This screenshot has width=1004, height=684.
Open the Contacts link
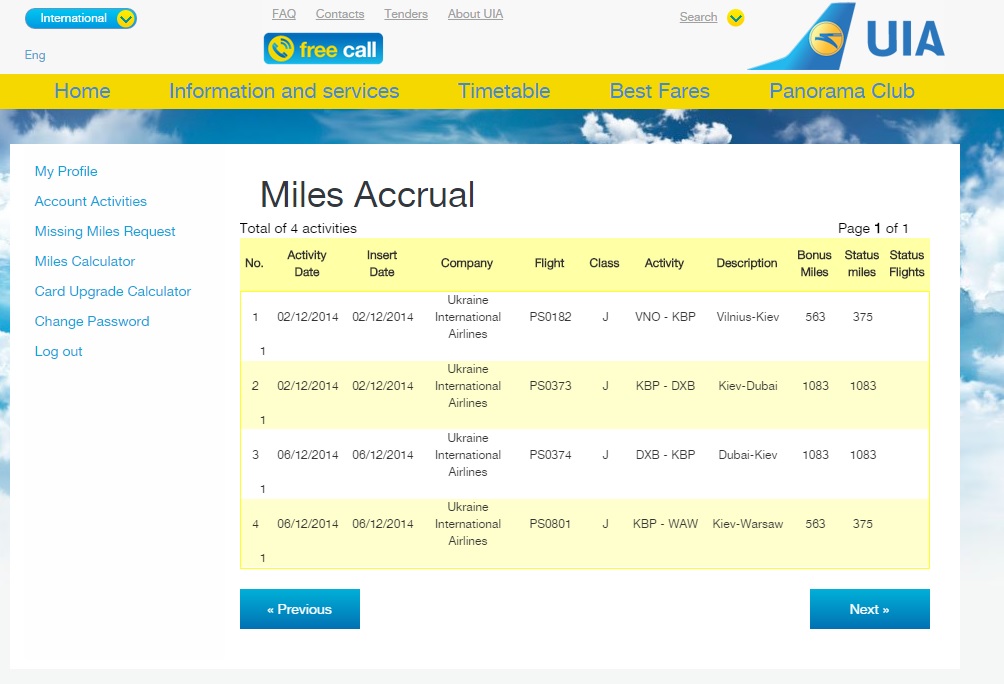click(340, 14)
